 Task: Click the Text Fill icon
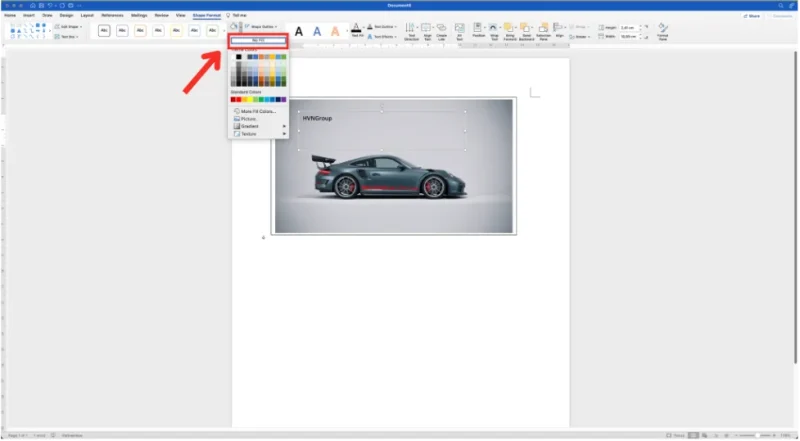(x=357, y=29)
